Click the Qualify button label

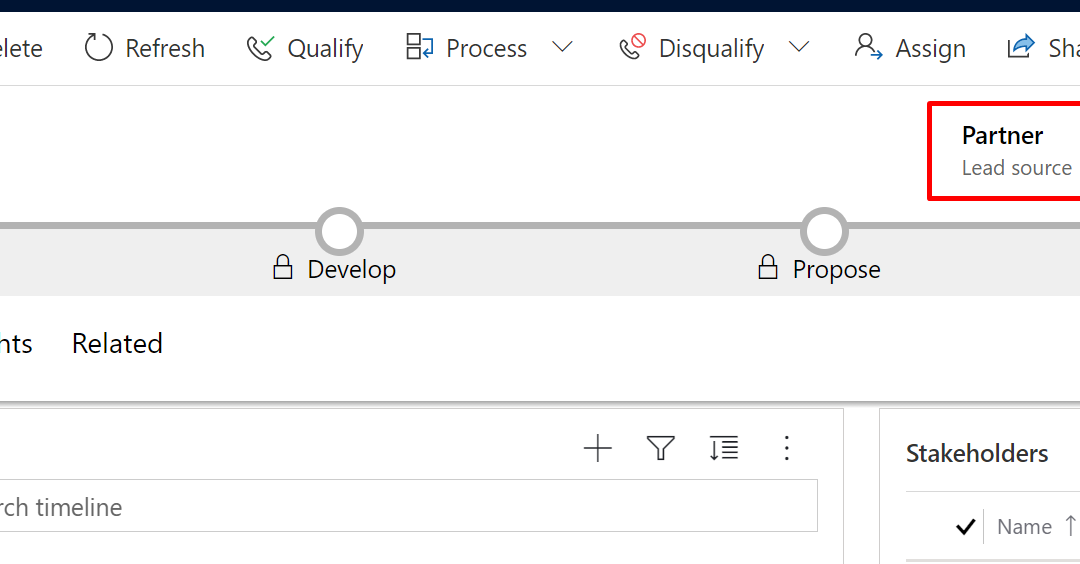(x=325, y=49)
